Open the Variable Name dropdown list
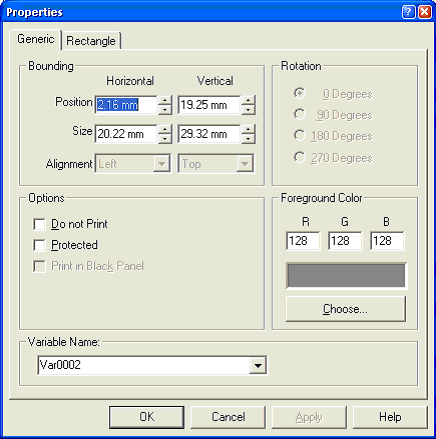The image size is (436, 439). point(258,365)
